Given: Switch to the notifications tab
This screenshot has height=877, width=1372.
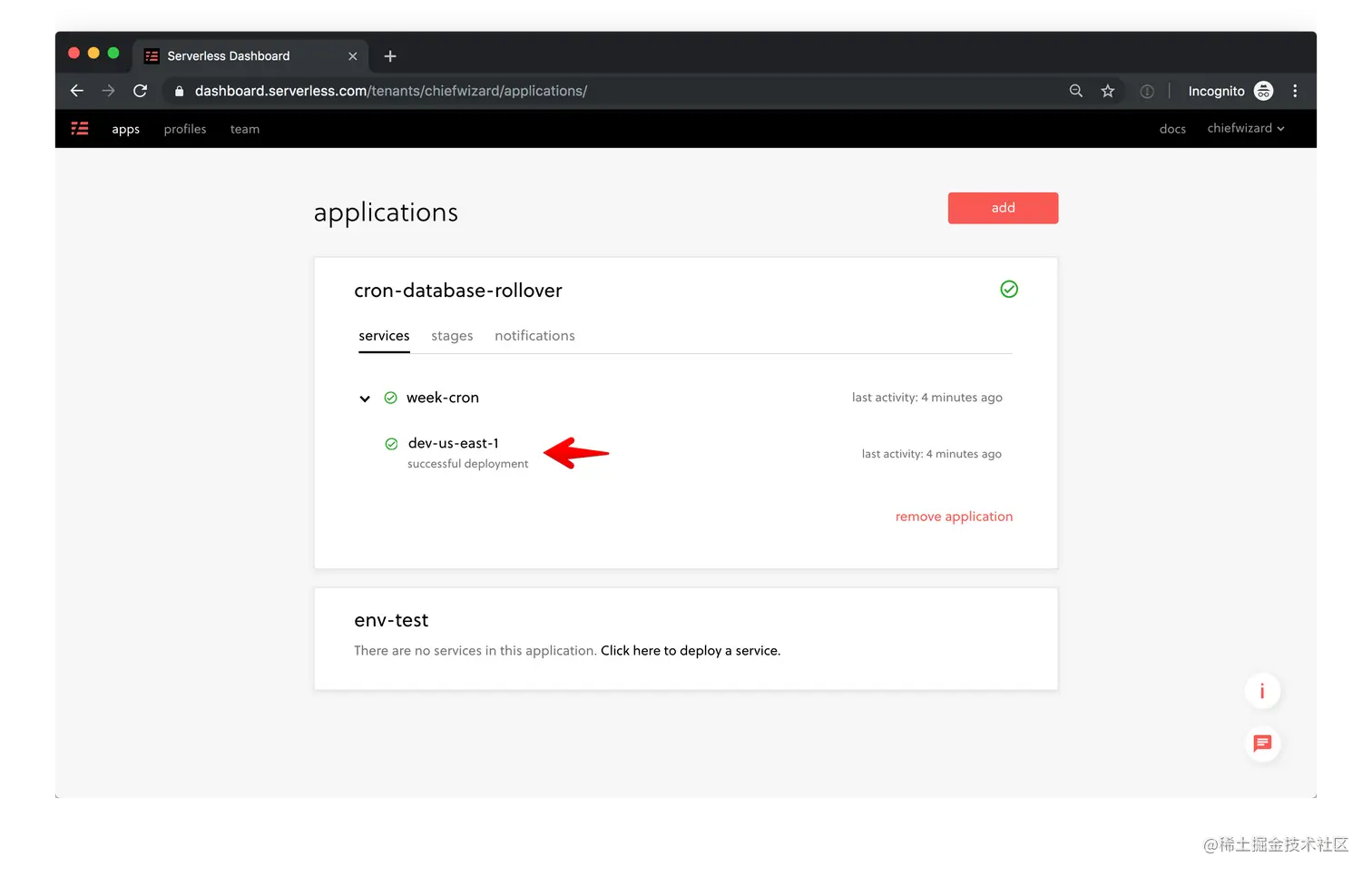Looking at the screenshot, I should pyautogui.click(x=534, y=336).
